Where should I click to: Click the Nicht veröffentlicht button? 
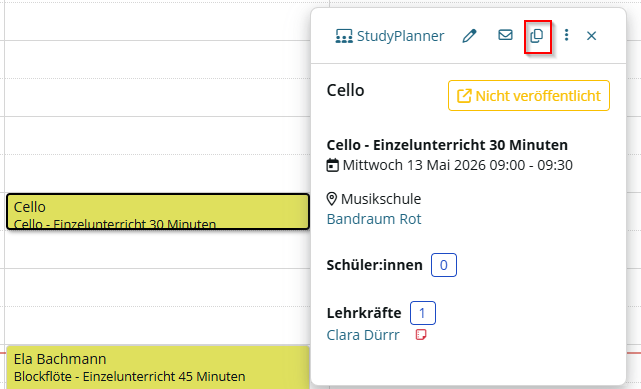[x=529, y=96]
